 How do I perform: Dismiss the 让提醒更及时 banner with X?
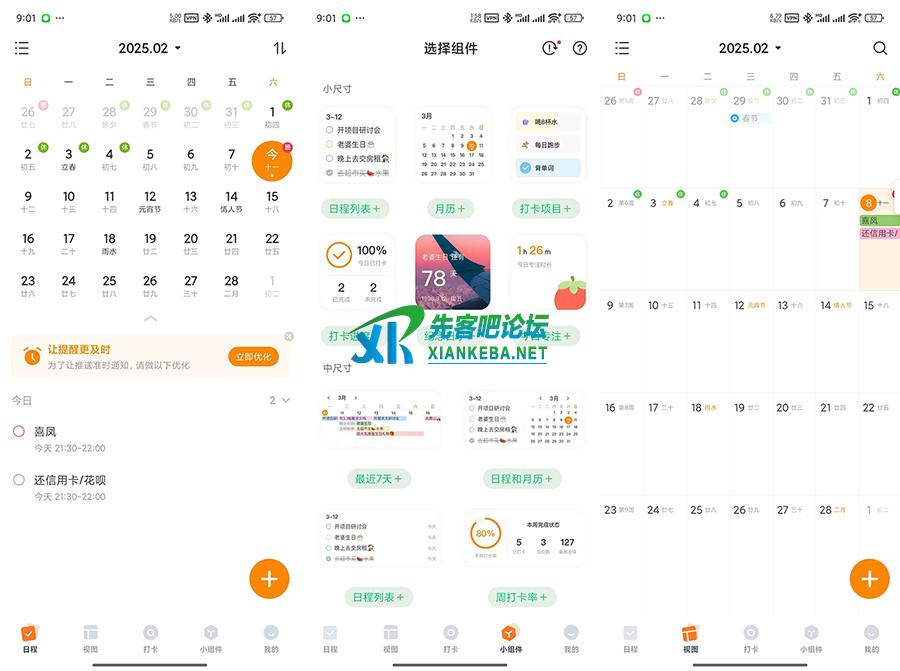289,336
